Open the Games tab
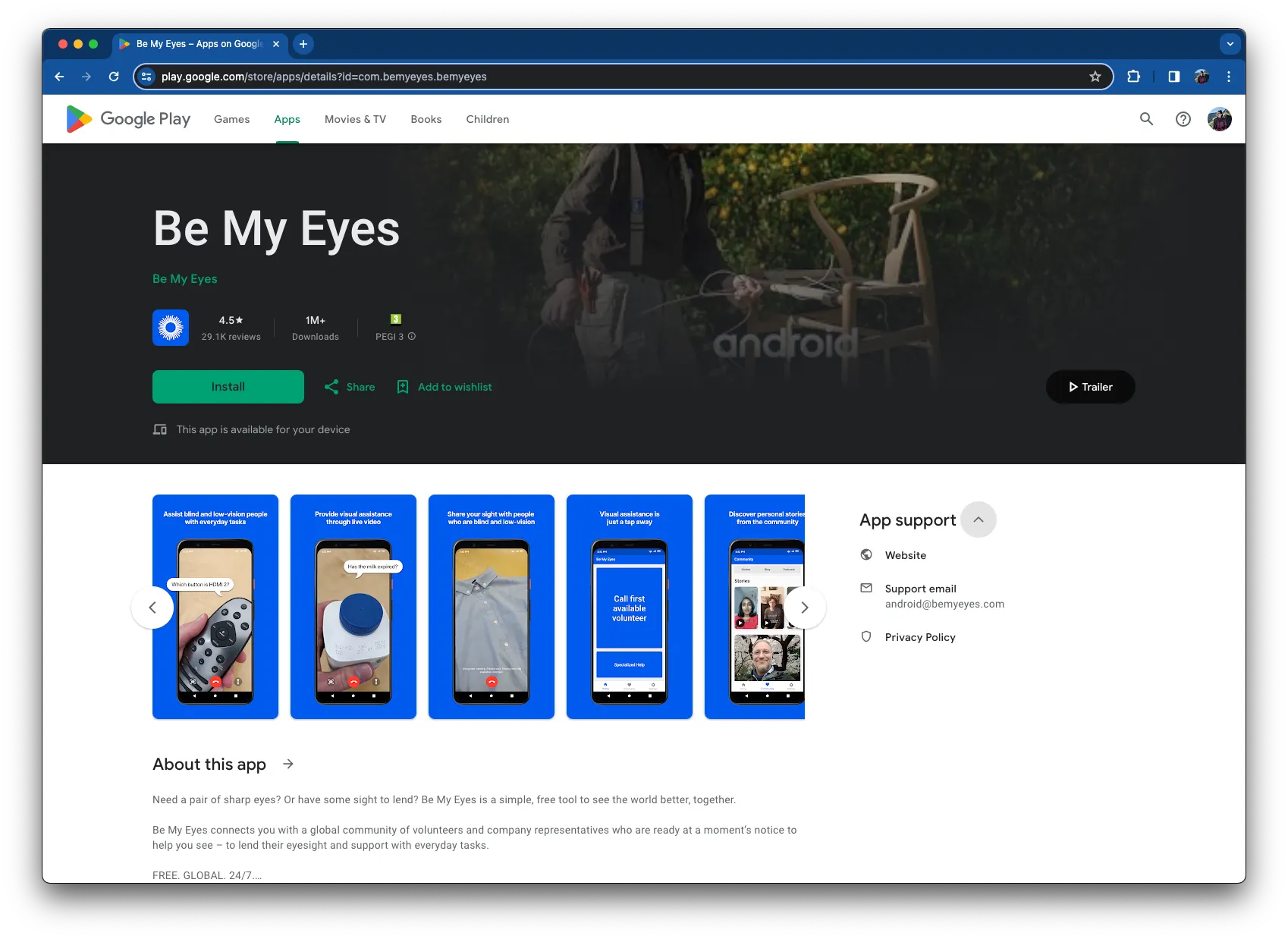This screenshot has width=1288, height=939. click(x=231, y=119)
